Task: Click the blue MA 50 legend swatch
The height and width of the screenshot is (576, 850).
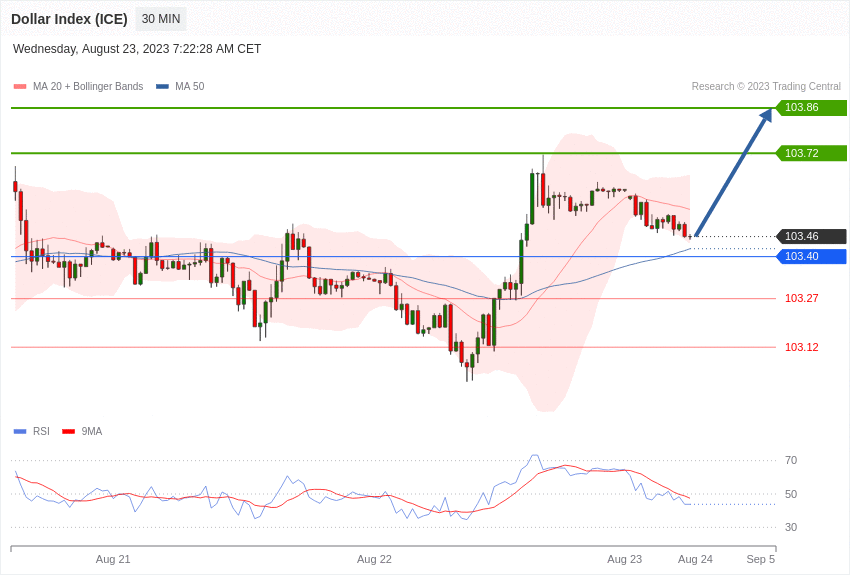Action: (x=162, y=87)
